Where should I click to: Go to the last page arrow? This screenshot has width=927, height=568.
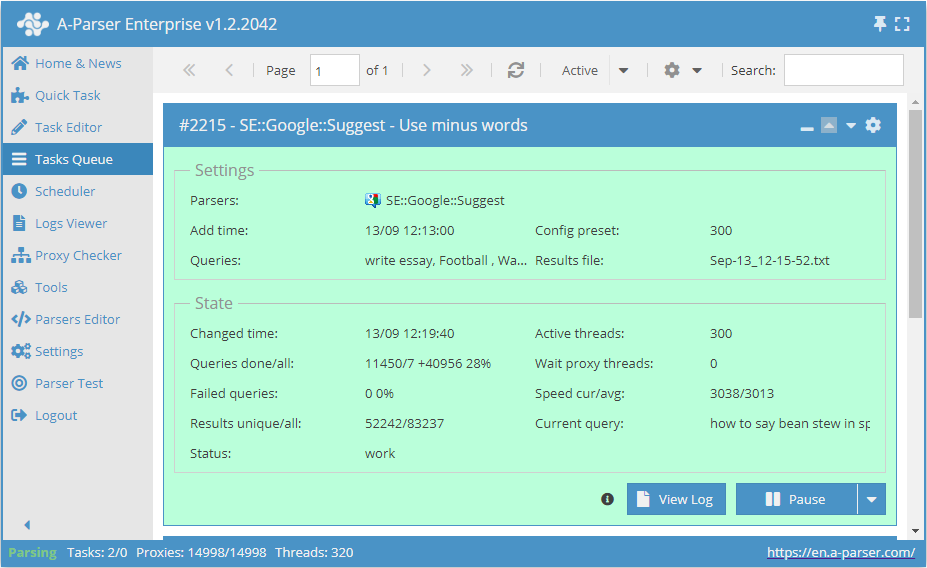click(466, 70)
